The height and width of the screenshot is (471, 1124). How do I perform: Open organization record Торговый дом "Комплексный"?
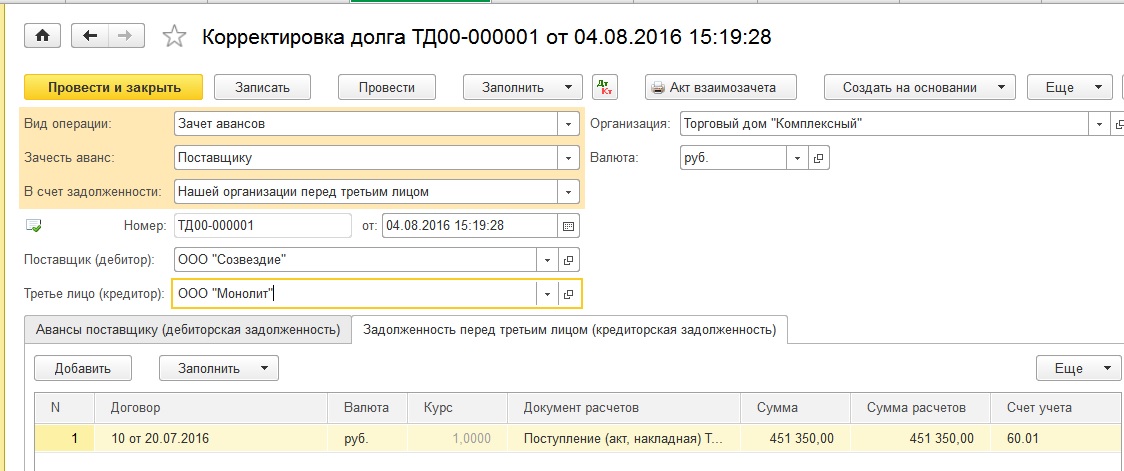1118,124
